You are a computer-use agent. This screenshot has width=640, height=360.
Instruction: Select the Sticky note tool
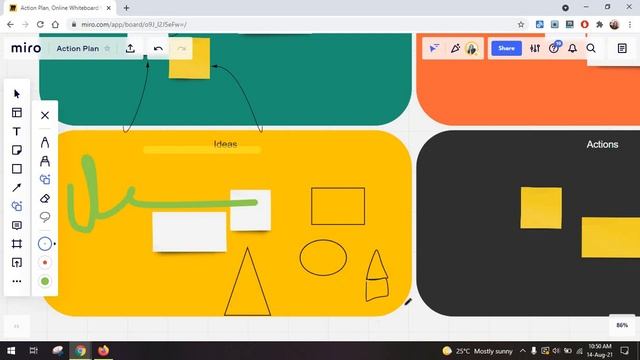click(x=17, y=150)
